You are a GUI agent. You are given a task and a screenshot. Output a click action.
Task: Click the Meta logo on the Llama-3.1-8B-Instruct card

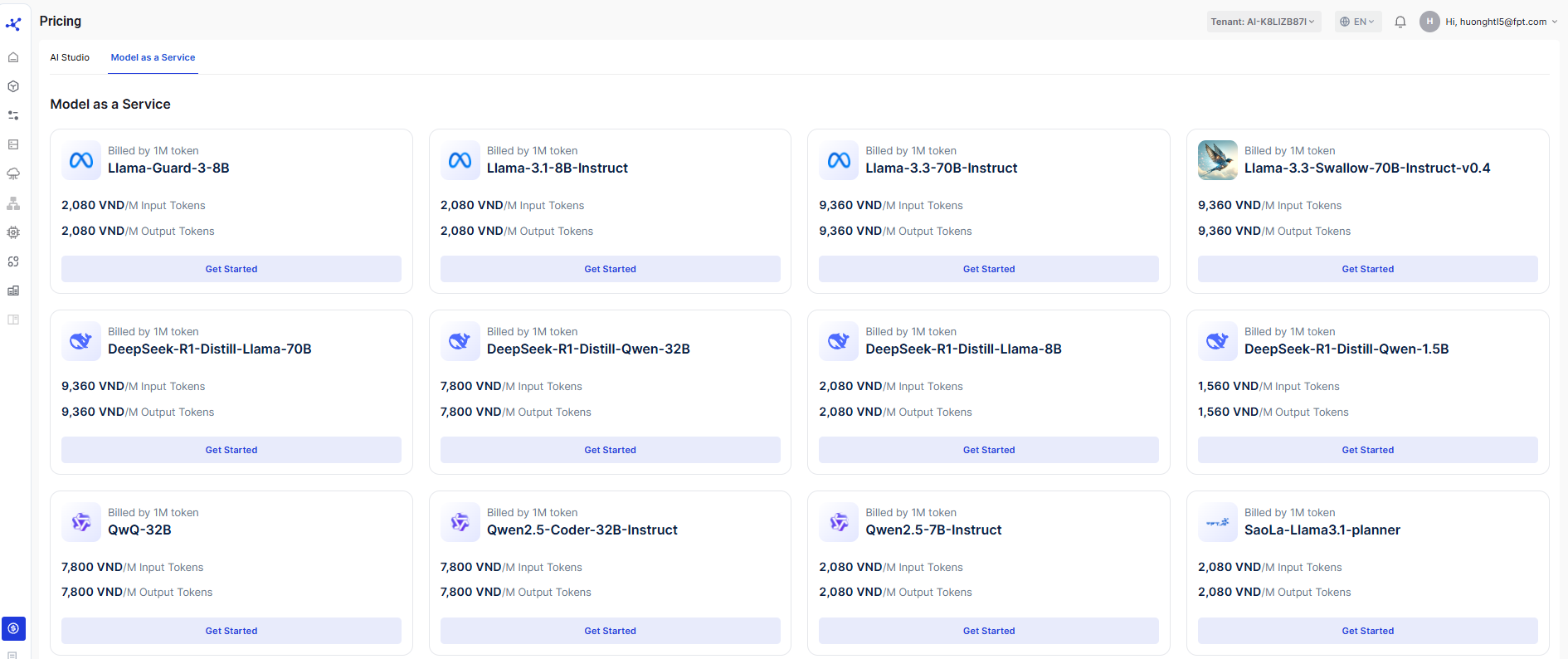(460, 160)
